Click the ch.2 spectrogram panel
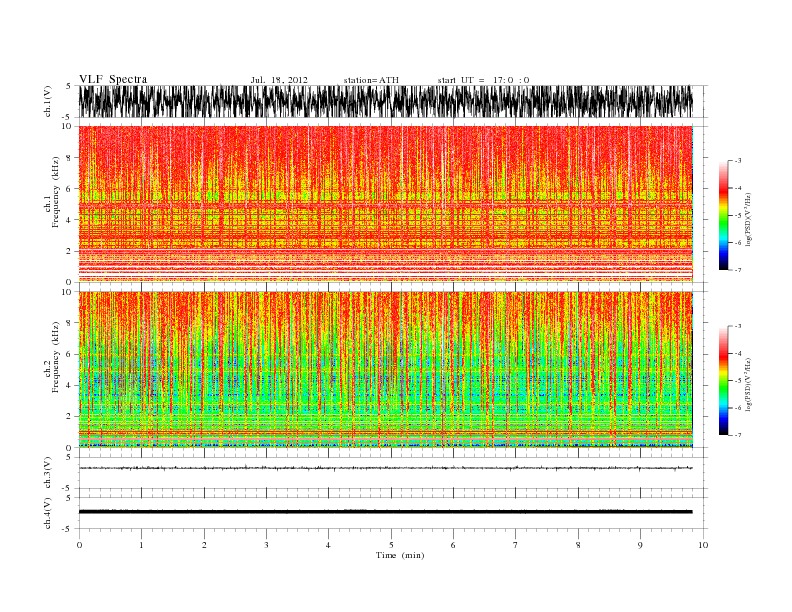Screen dimensions: 792x612 click(x=385, y=370)
